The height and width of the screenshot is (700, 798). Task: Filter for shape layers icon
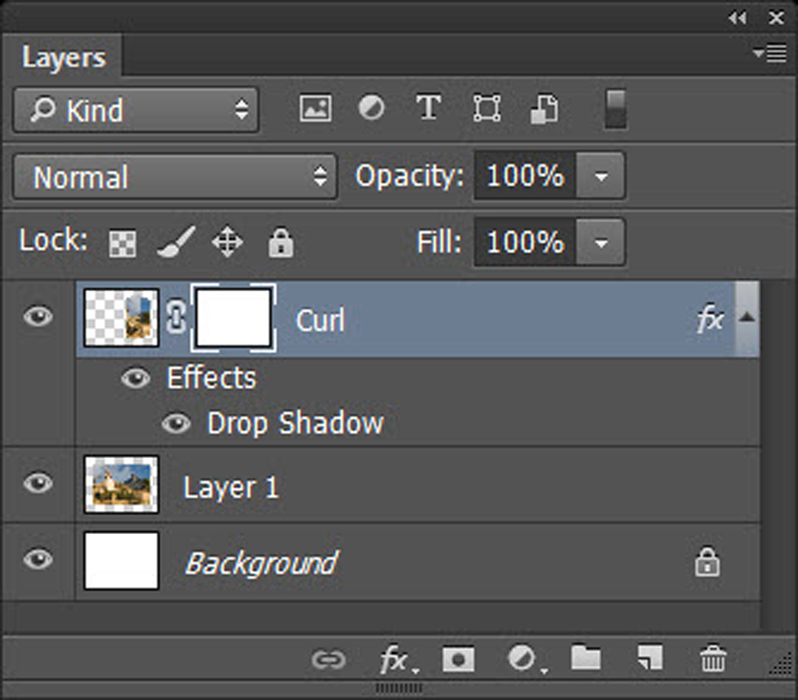487,108
